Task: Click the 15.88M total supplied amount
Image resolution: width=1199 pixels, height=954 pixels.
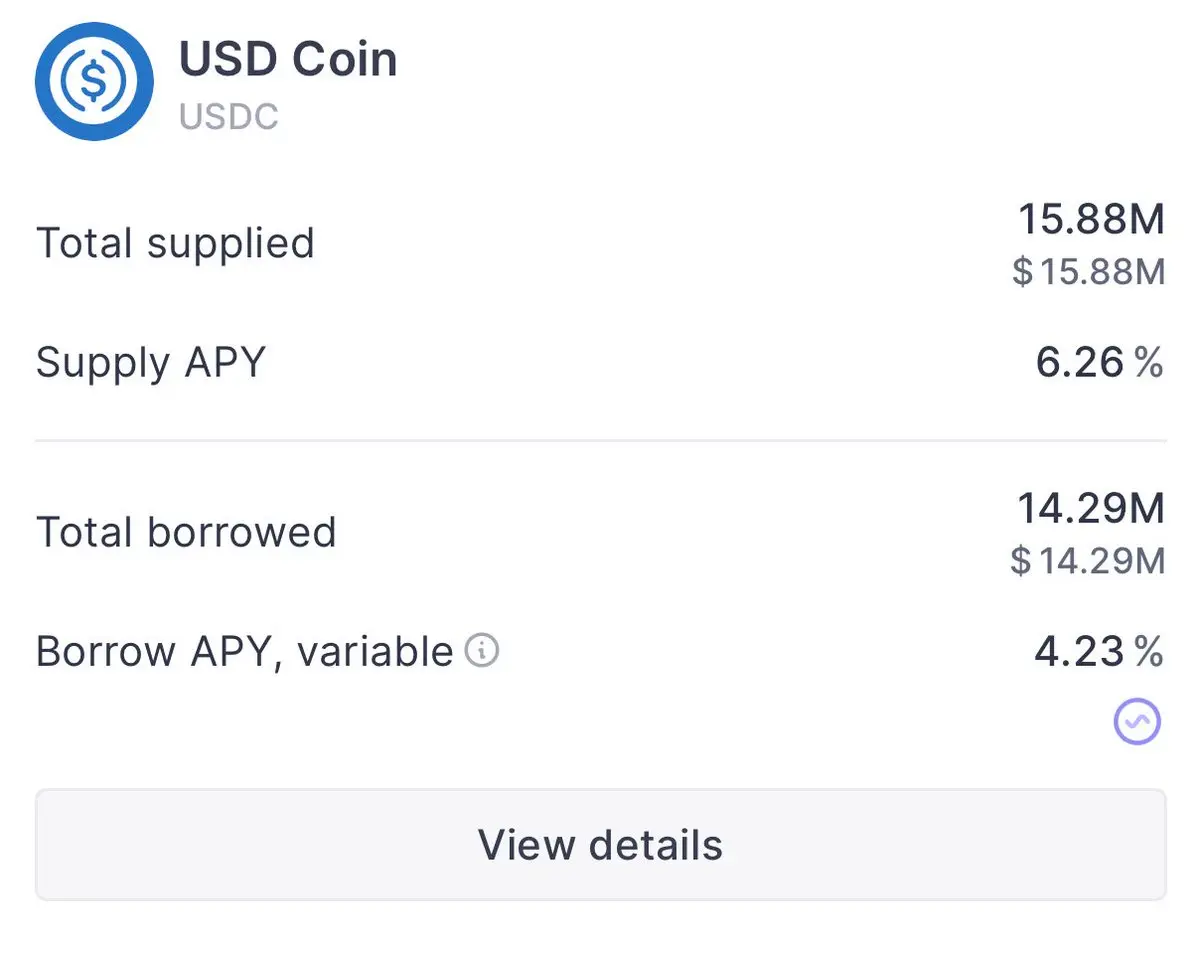Action: tap(1091, 219)
